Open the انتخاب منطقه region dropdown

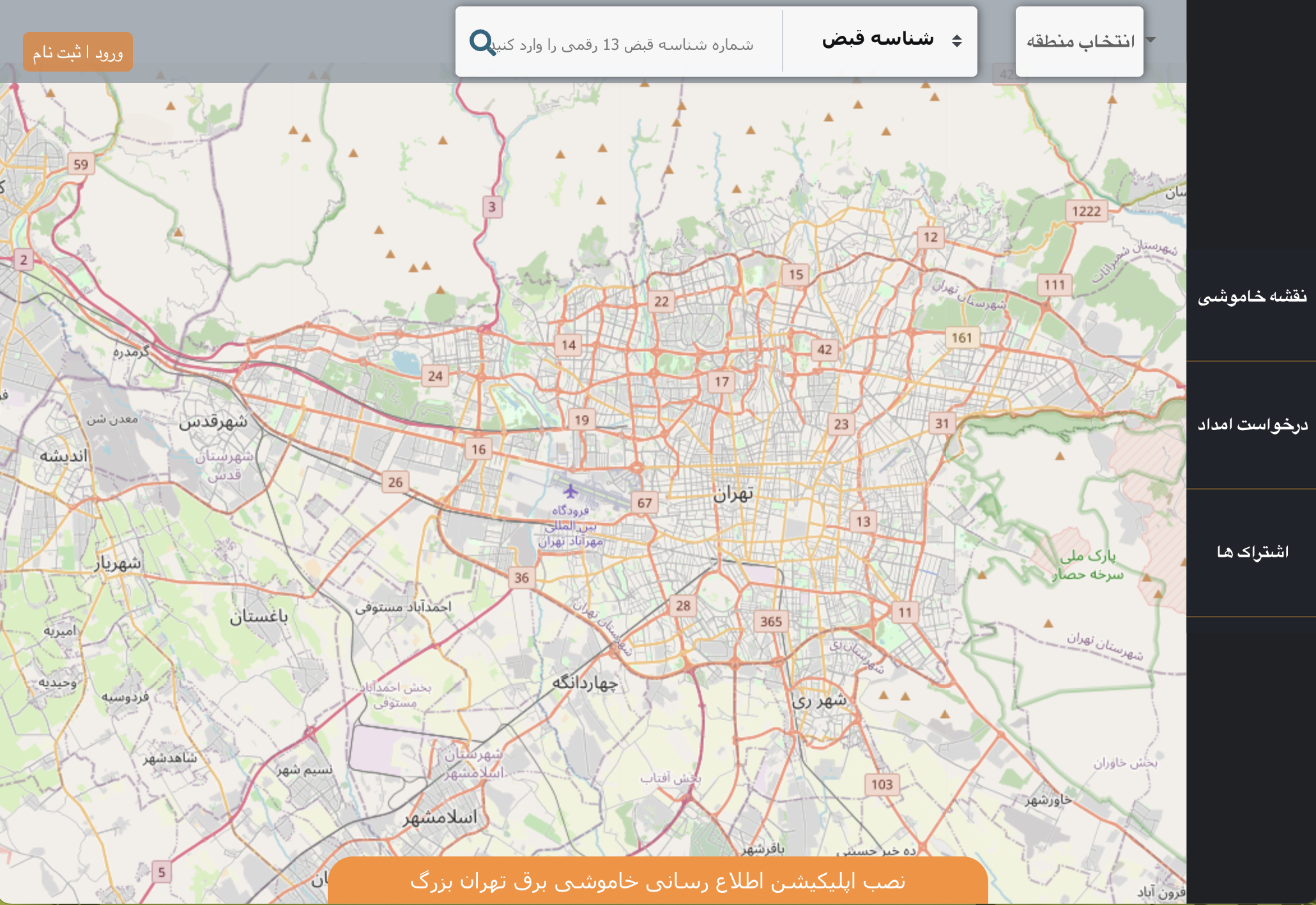click(x=1080, y=42)
